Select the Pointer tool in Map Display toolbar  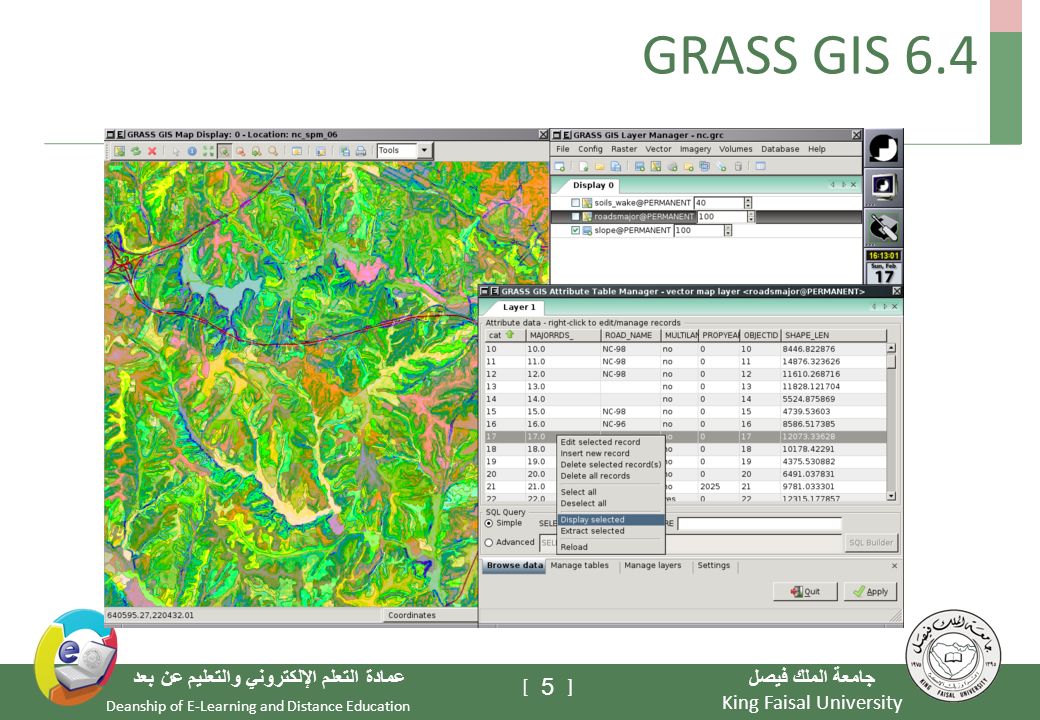[176, 151]
